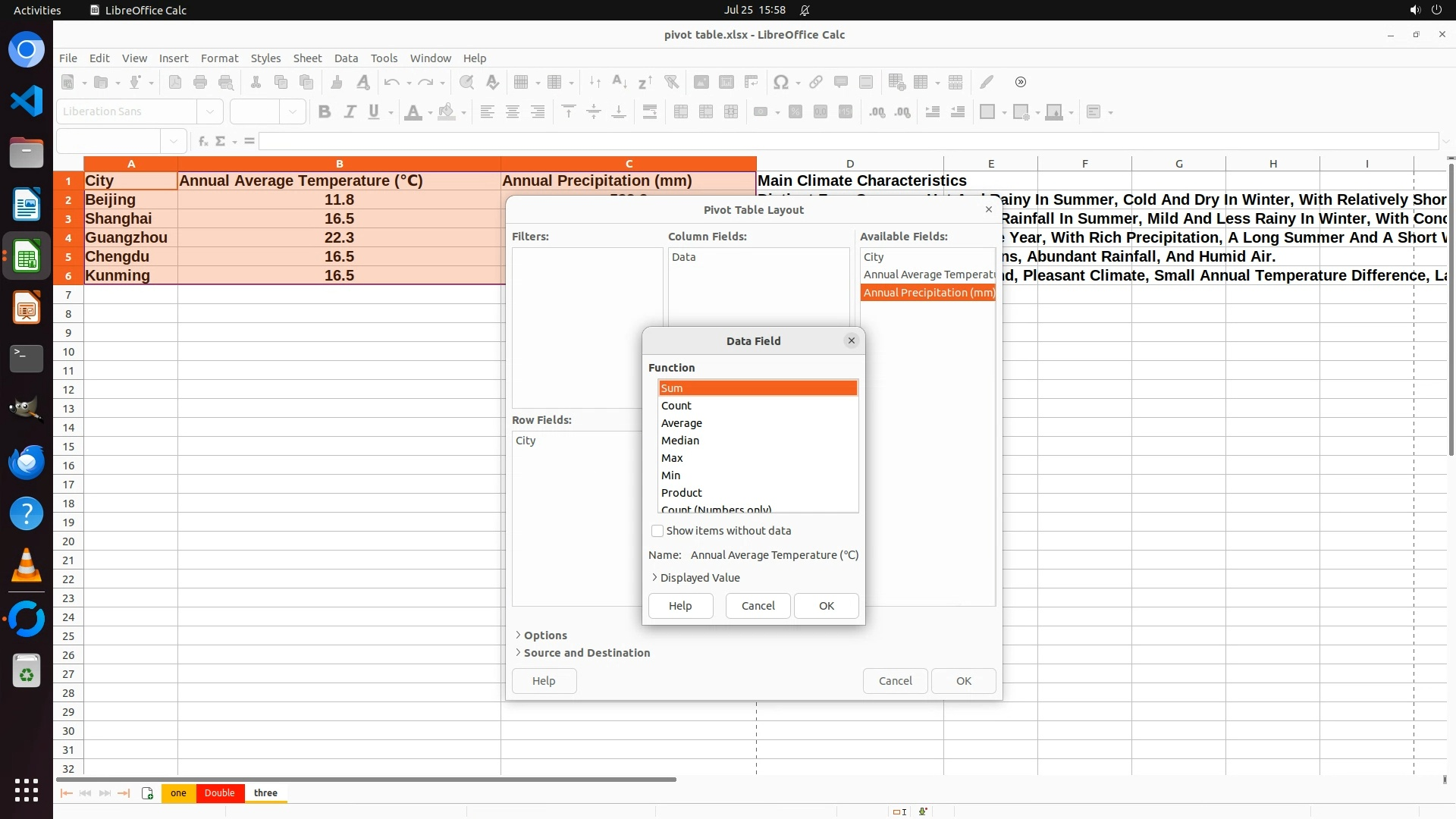
Task: Click the Insert Chart toolbar icon
Action: click(726, 82)
